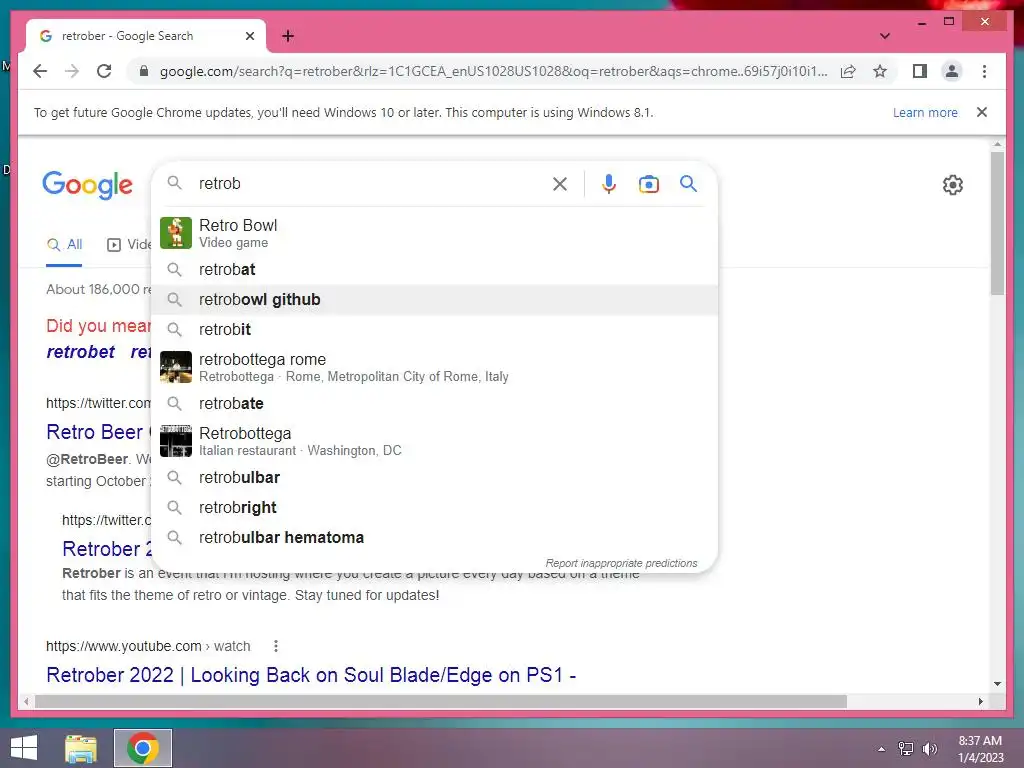Screen dimensions: 1024x768
Task: Click in the search field containing retrob
Action: pos(372,184)
